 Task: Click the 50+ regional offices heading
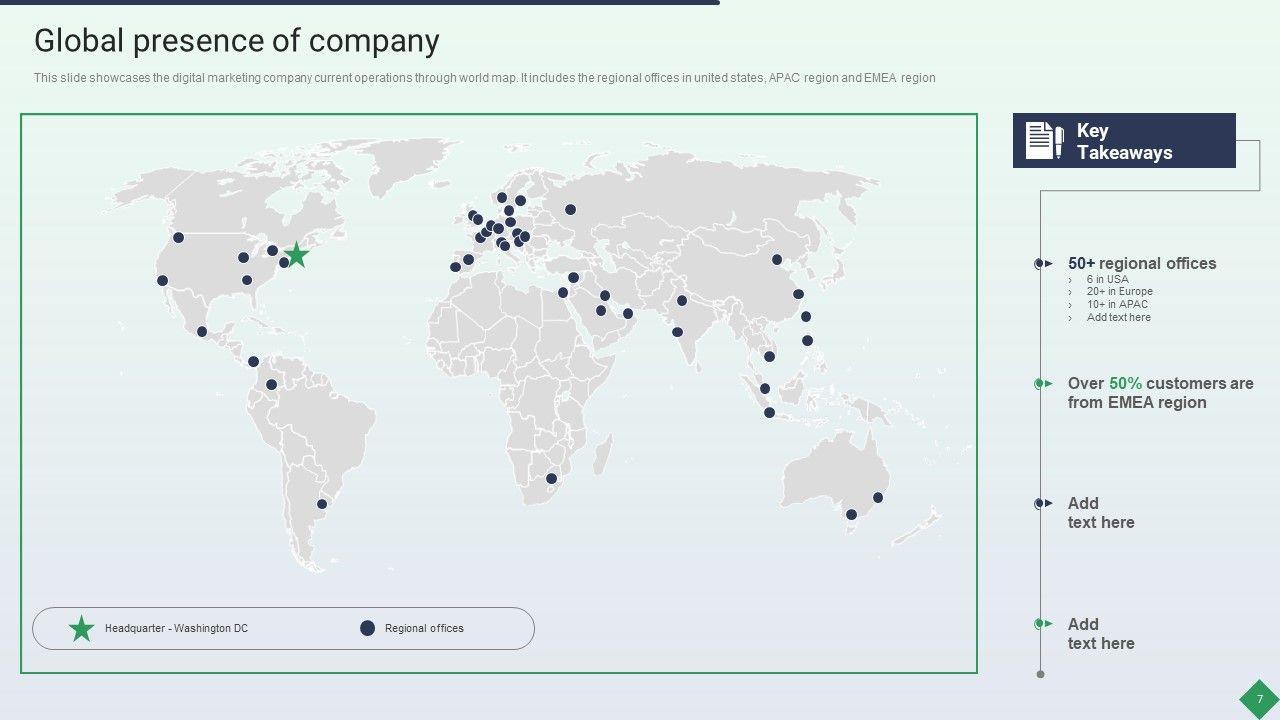[1142, 264]
